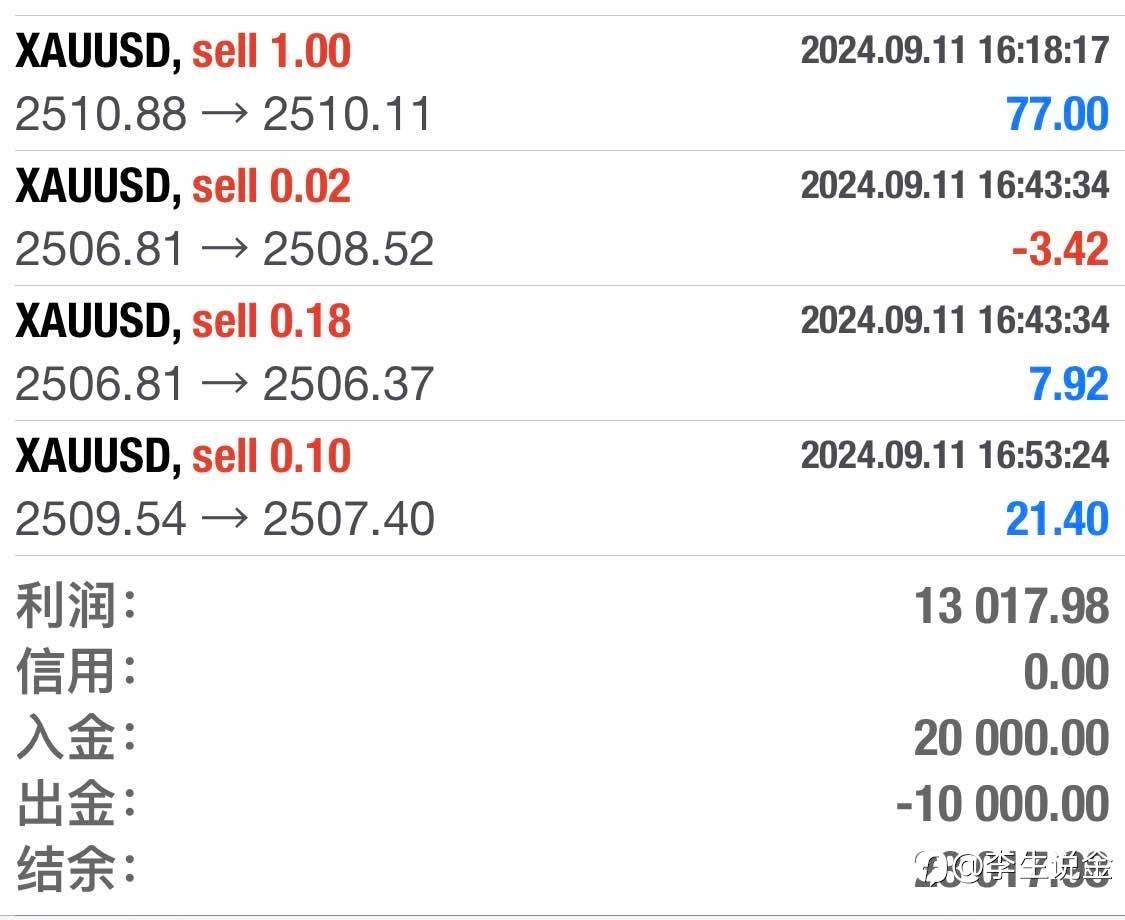Select the 7.92 profit value

coord(1069,385)
